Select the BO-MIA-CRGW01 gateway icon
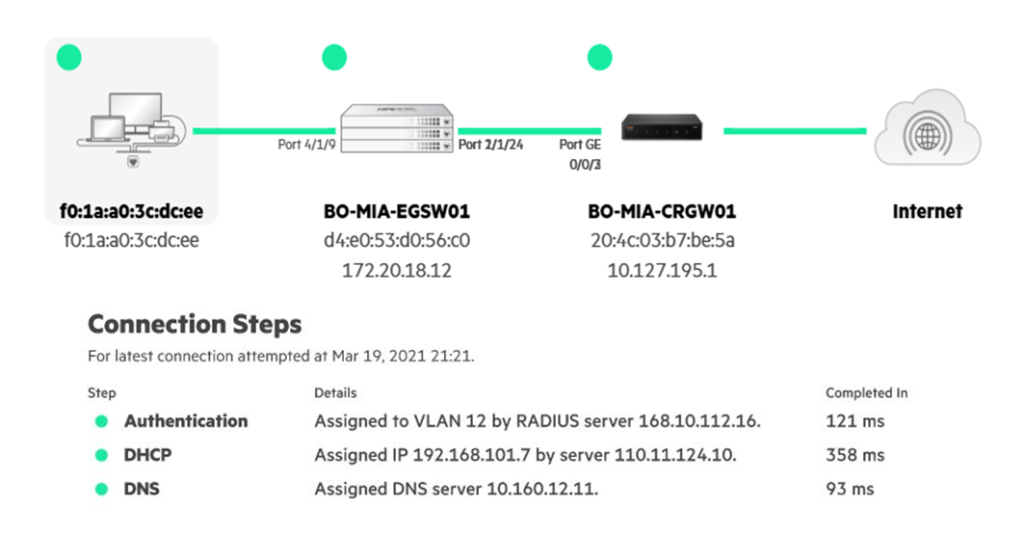The image size is (1024, 535). (x=661, y=127)
